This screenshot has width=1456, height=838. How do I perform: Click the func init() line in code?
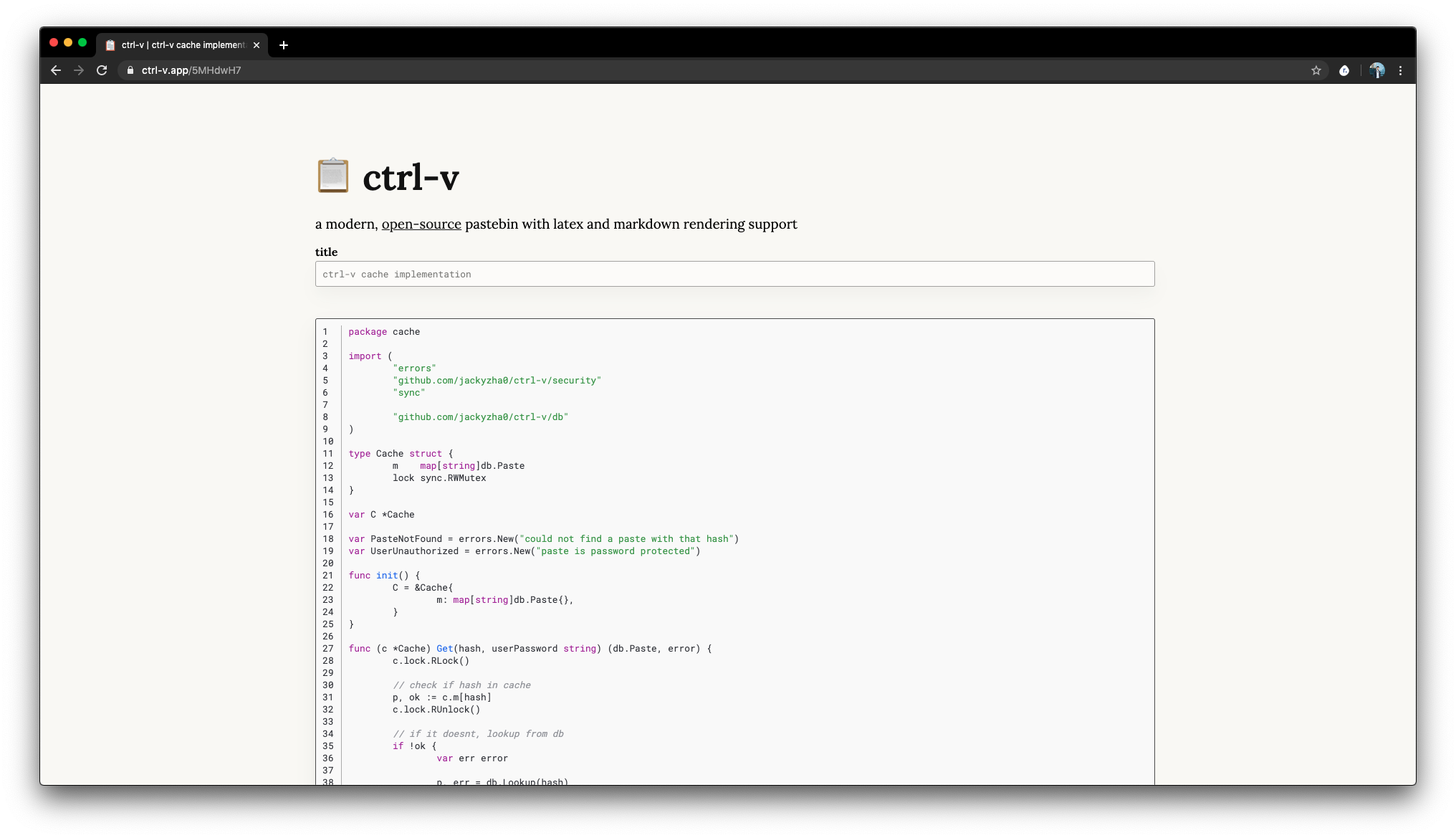click(384, 576)
